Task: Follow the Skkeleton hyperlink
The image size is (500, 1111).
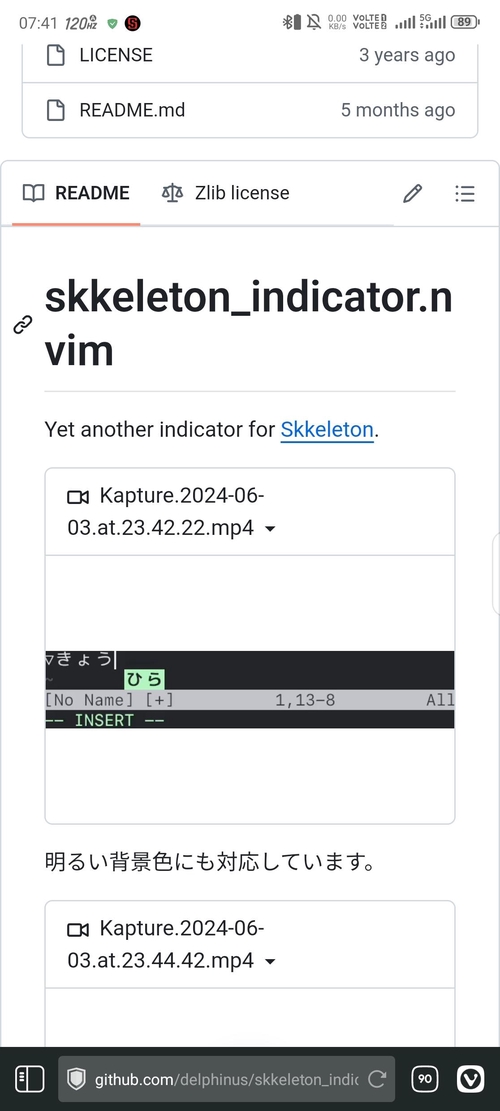Action: (x=327, y=429)
